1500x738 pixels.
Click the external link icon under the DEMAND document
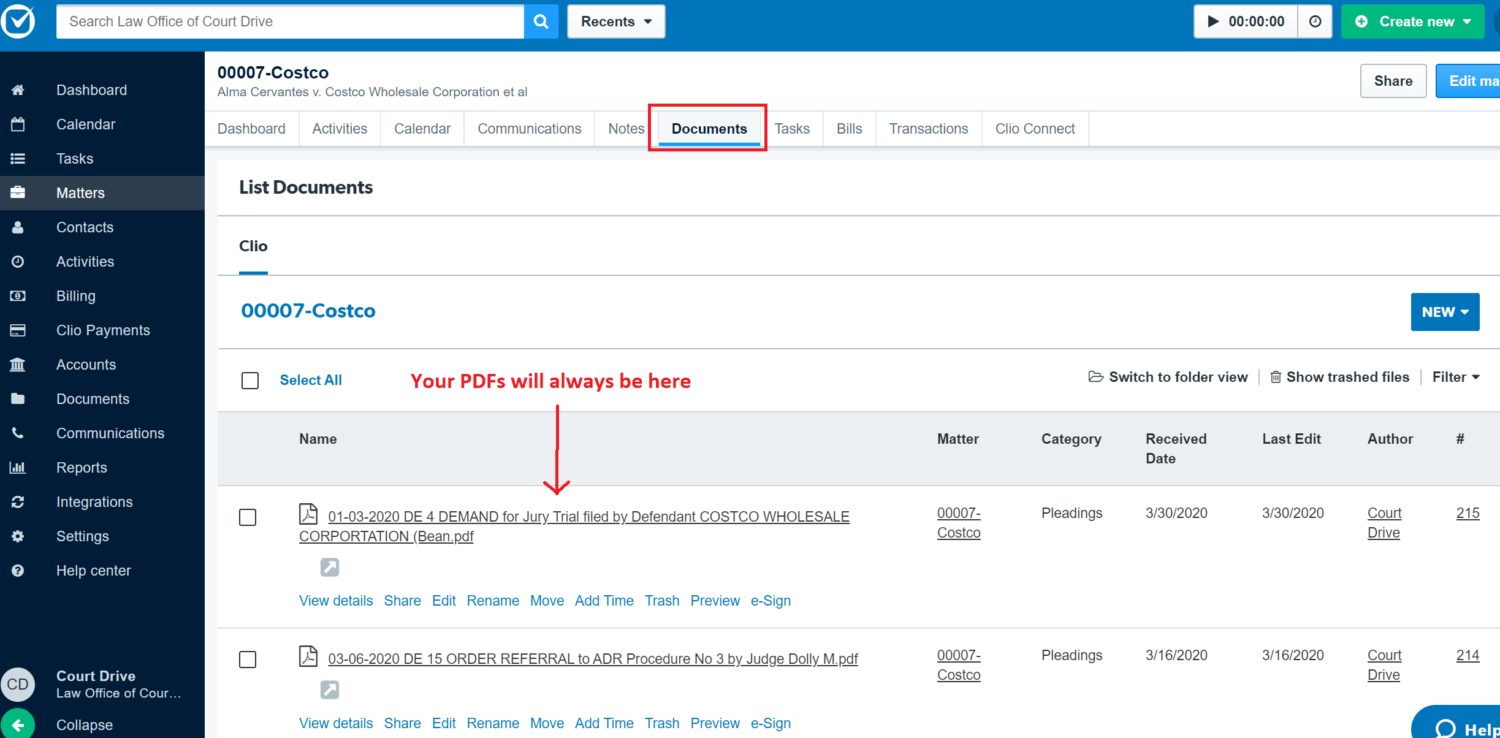tap(329, 566)
